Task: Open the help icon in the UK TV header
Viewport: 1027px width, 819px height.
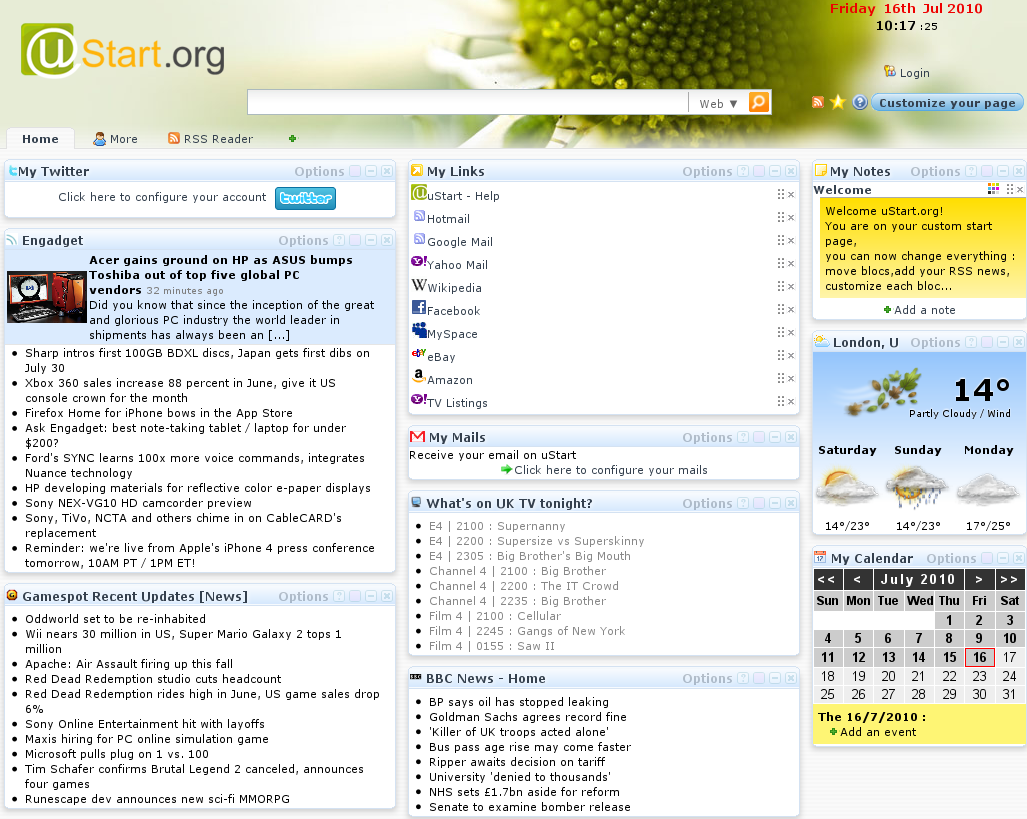Action: [743, 503]
